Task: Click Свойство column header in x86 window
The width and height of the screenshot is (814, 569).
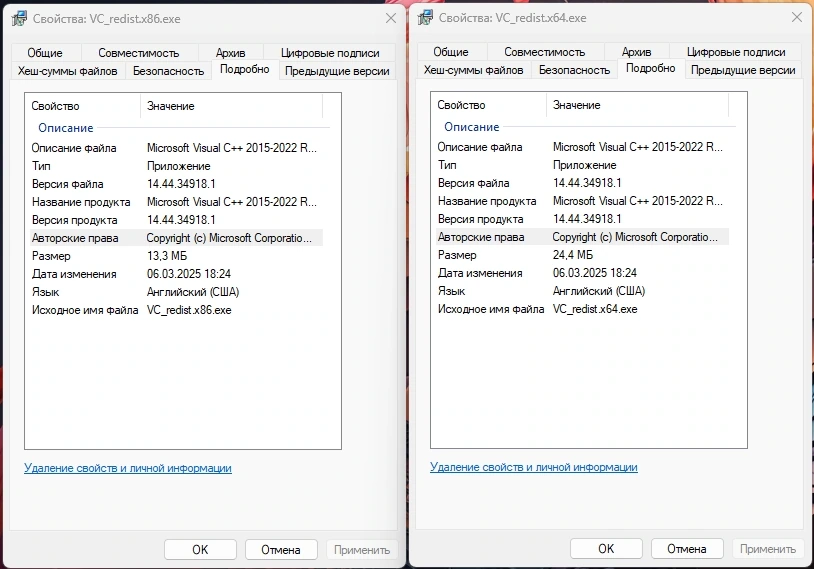Action: [83, 106]
